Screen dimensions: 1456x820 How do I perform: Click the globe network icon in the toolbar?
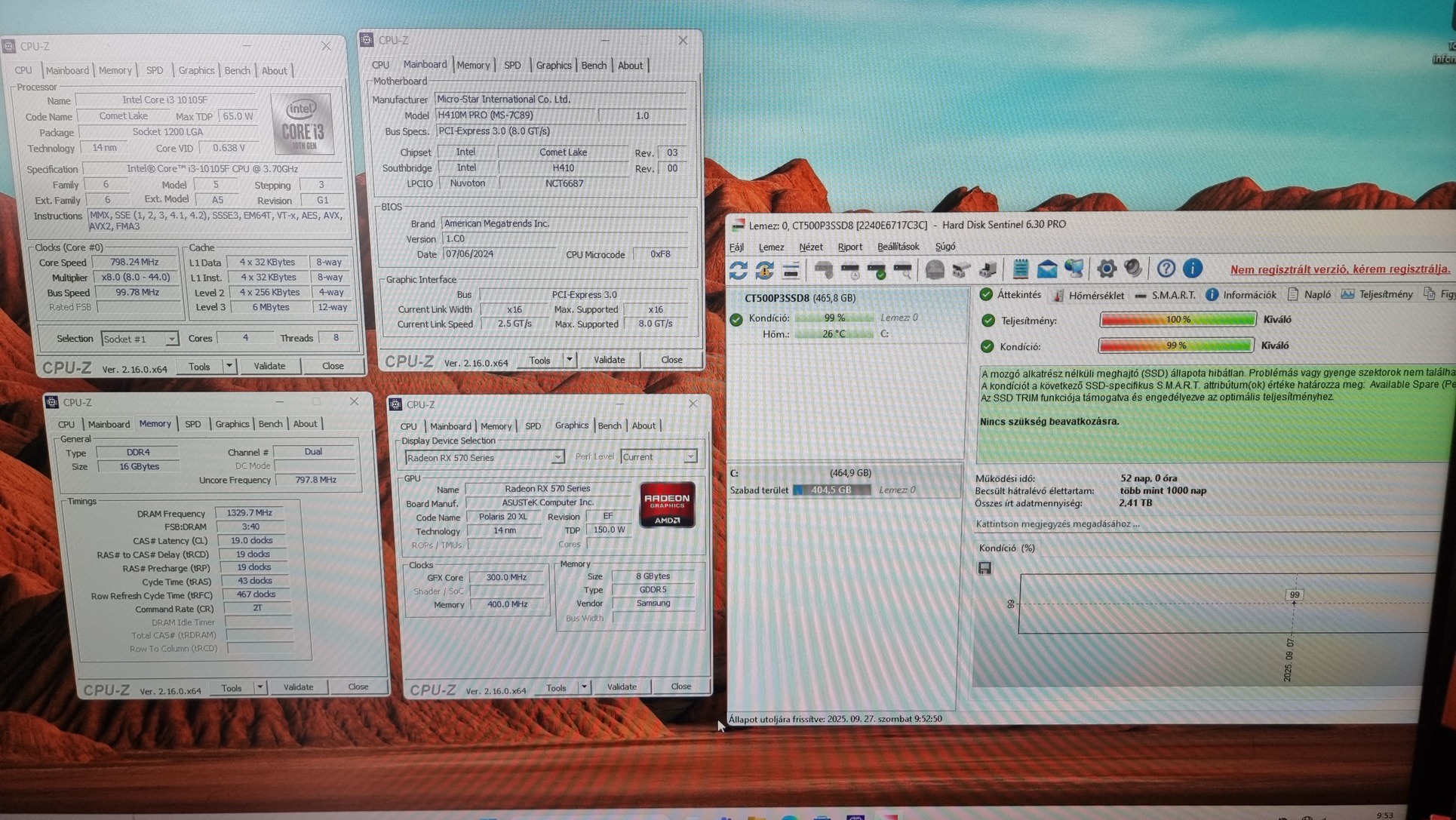1074,269
